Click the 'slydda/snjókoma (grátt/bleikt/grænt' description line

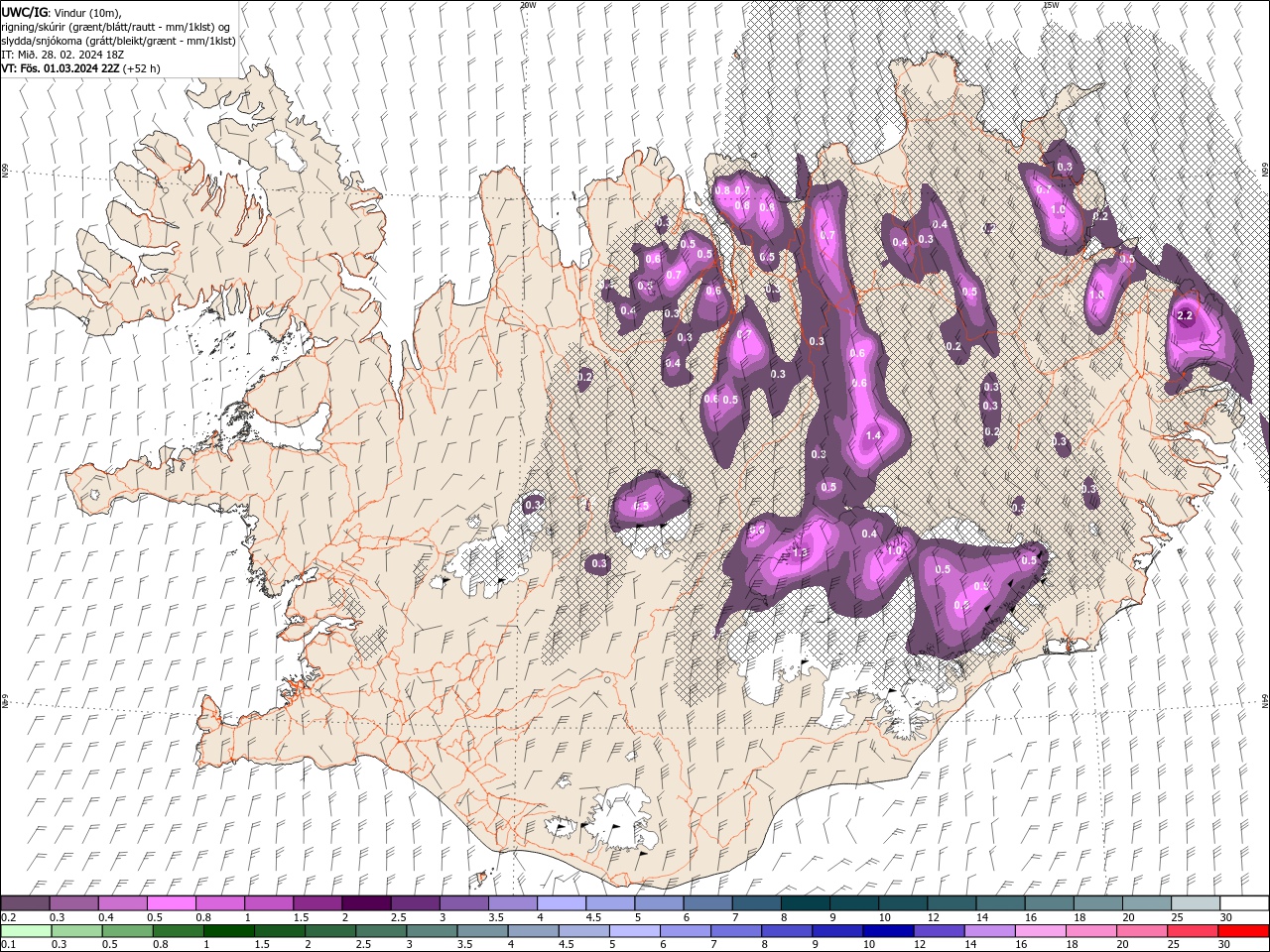click(119, 41)
